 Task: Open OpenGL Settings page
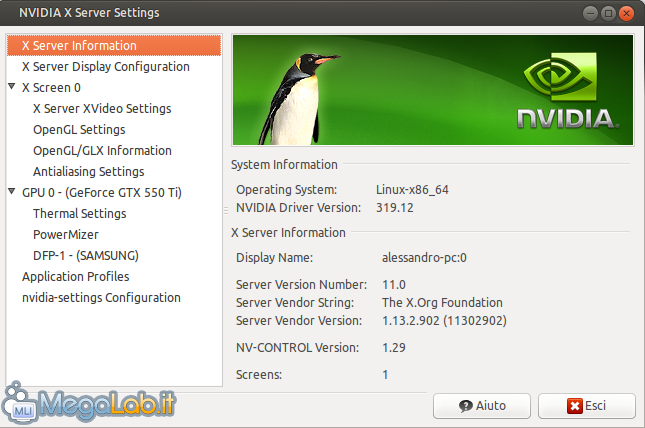pos(79,130)
